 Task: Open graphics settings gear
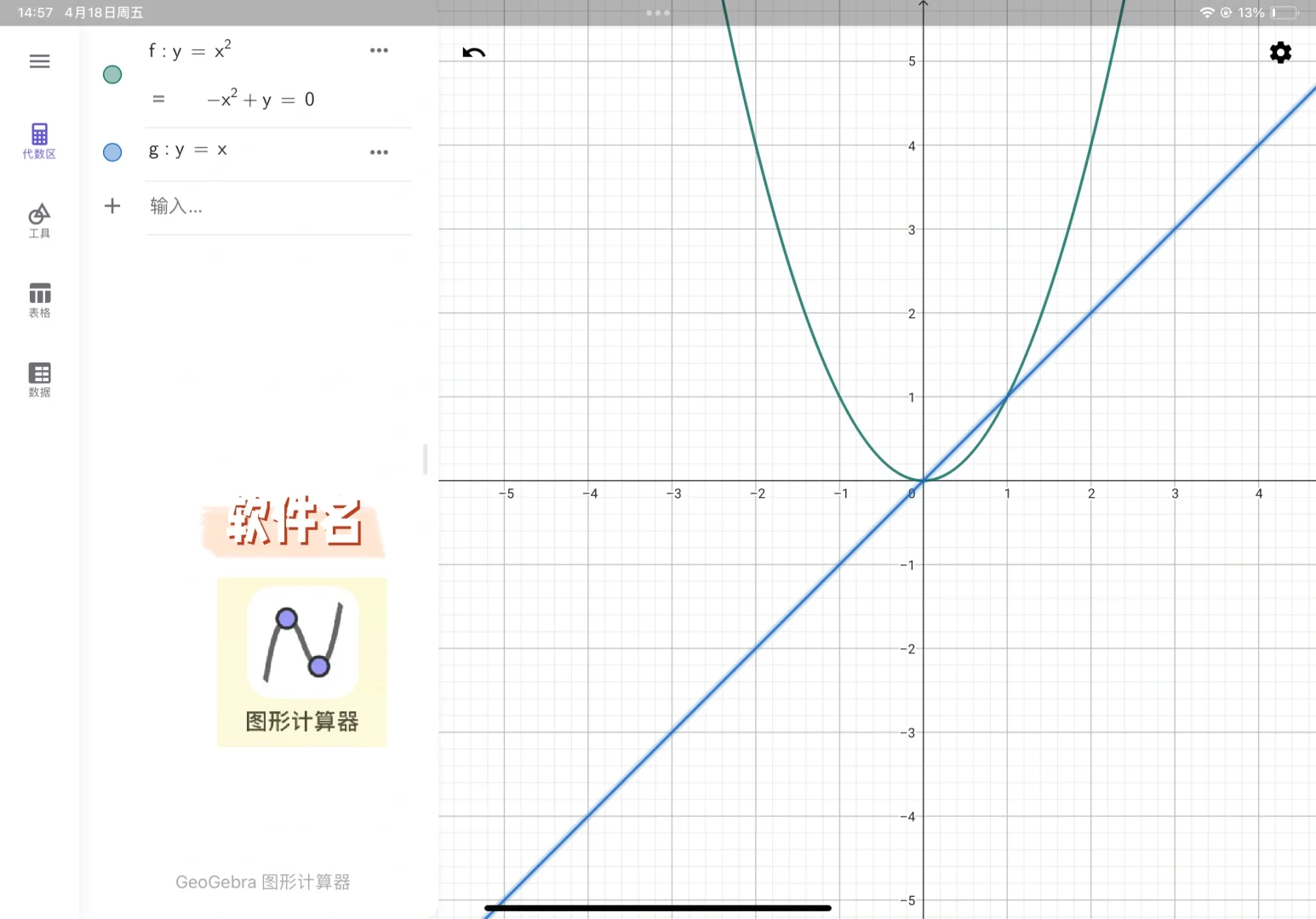click(x=1280, y=53)
